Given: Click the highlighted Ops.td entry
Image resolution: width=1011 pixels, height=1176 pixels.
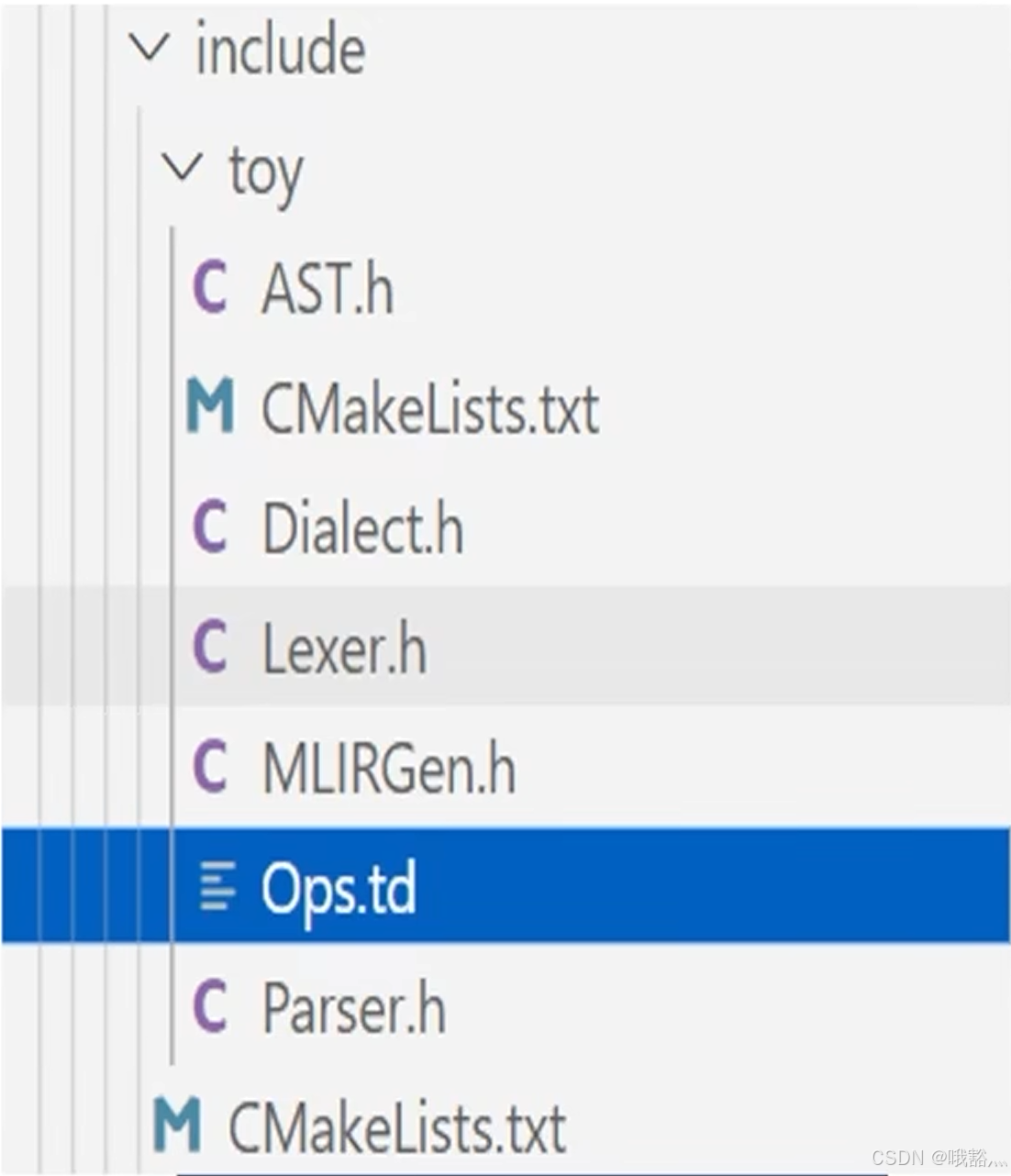Looking at the screenshot, I should point(337,886).
